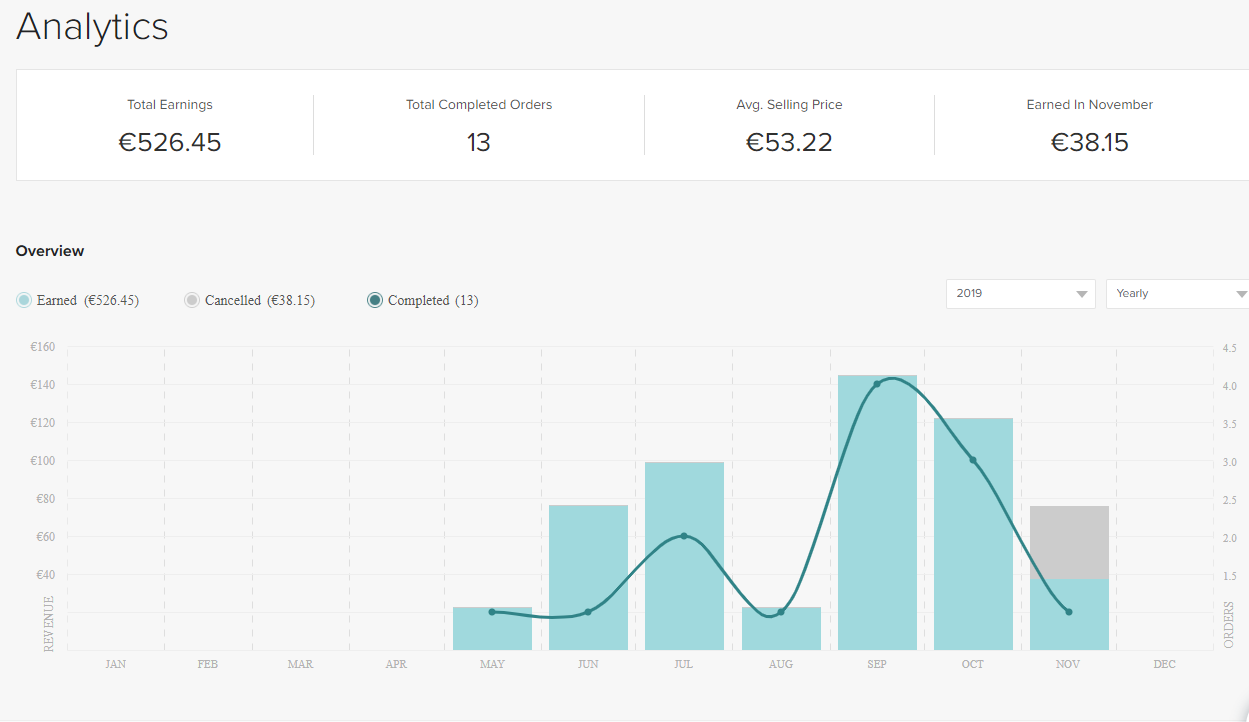Click the September earnings bar
Image resolution: width=1249 pixels, height=722 pixels.
877,513
